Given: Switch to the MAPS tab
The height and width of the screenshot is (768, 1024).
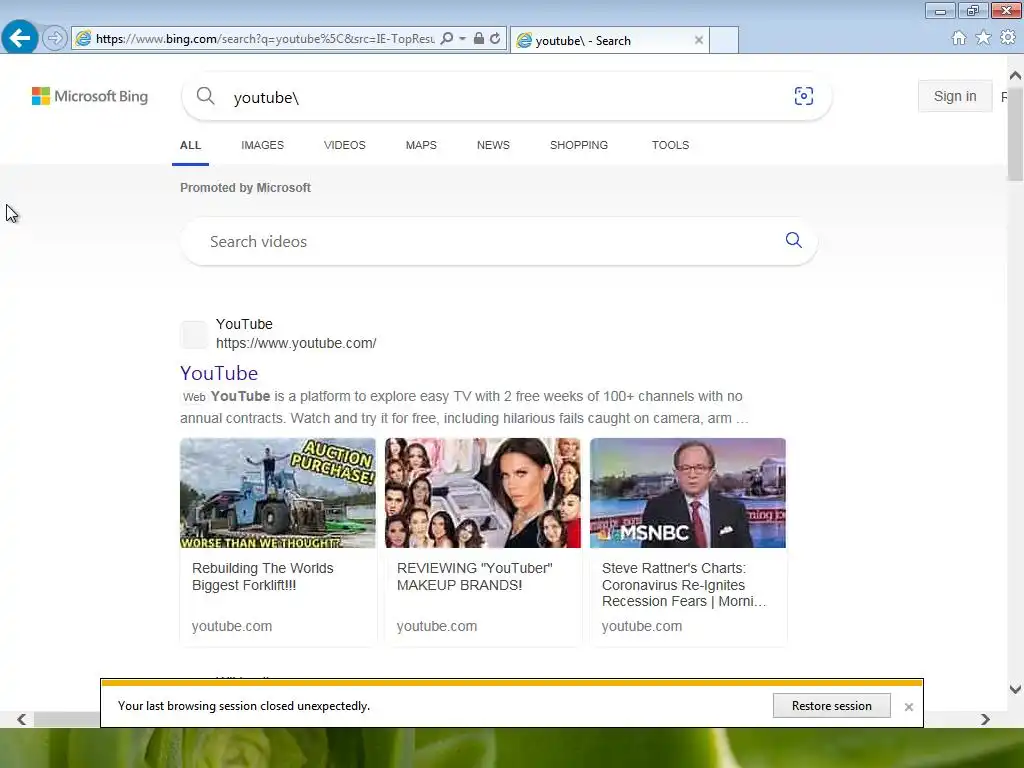Looking at the screenshot, I should 421,145.
